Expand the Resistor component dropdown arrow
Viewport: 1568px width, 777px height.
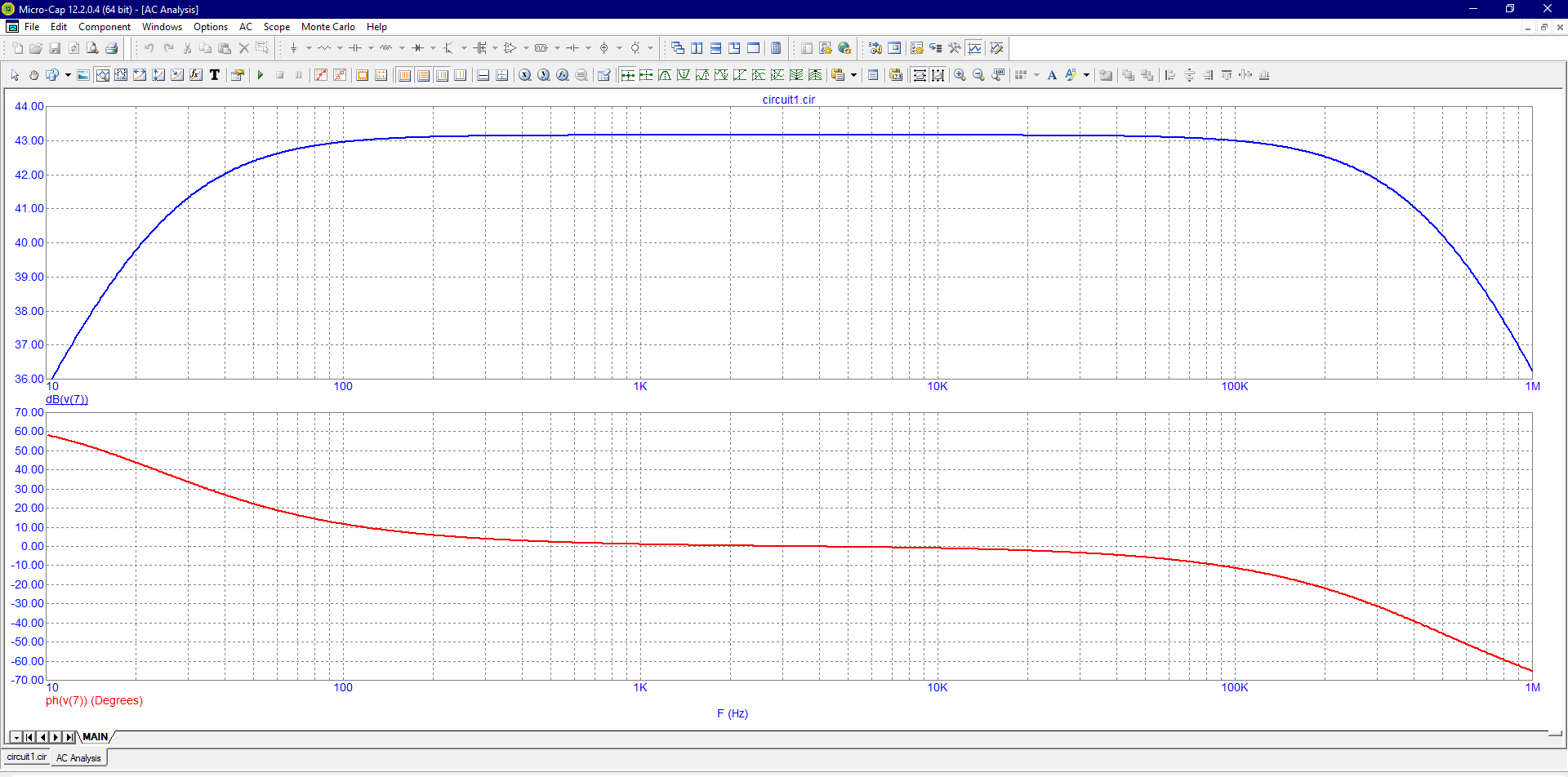(340, 48)
